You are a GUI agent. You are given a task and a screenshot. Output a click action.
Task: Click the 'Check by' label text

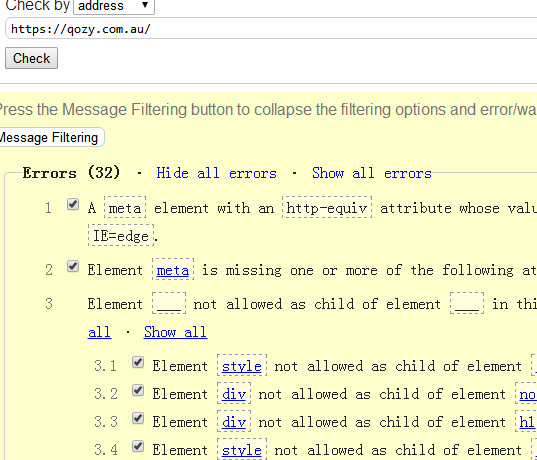[x=37, y=5]
